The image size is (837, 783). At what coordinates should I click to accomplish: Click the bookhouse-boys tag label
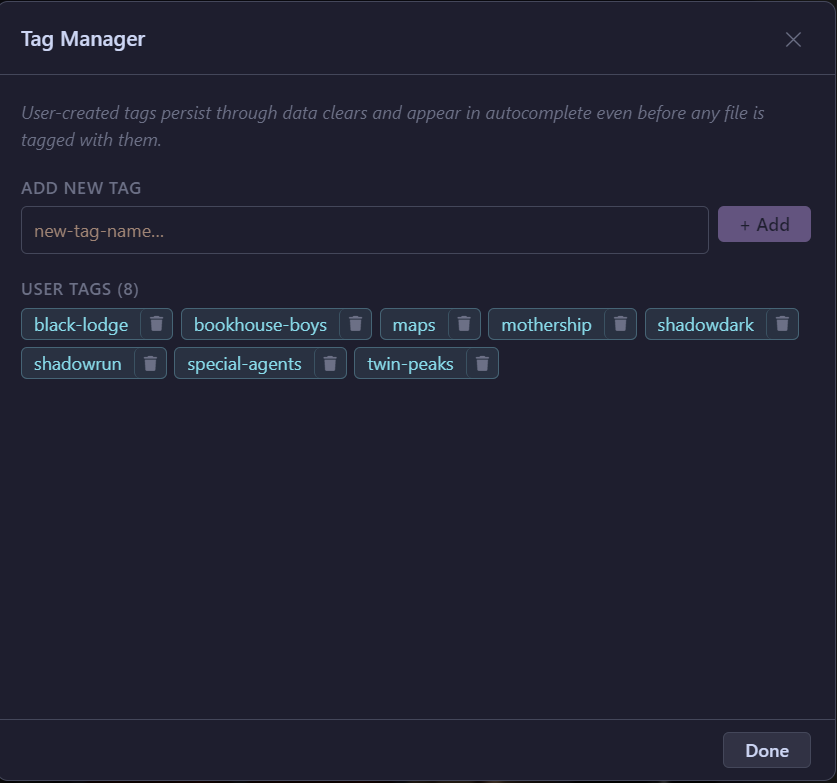pyautogui.click(x=260, y=324)
